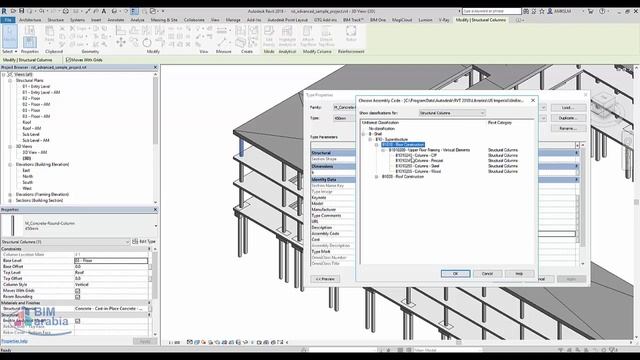This screenshot has width=640, height=360.
Task: Click the Open folder icon in quick access toolbar
Action: (x=13, y=11)
